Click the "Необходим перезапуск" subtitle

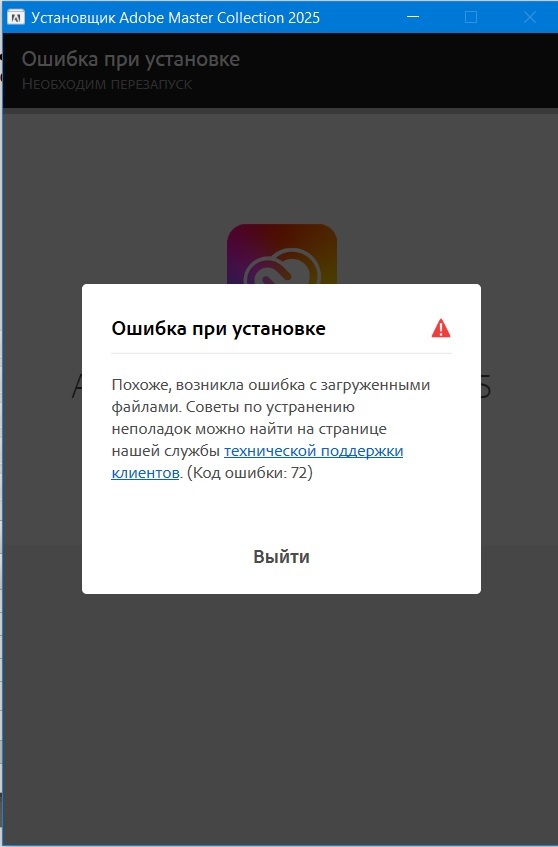tap(107, 84)
